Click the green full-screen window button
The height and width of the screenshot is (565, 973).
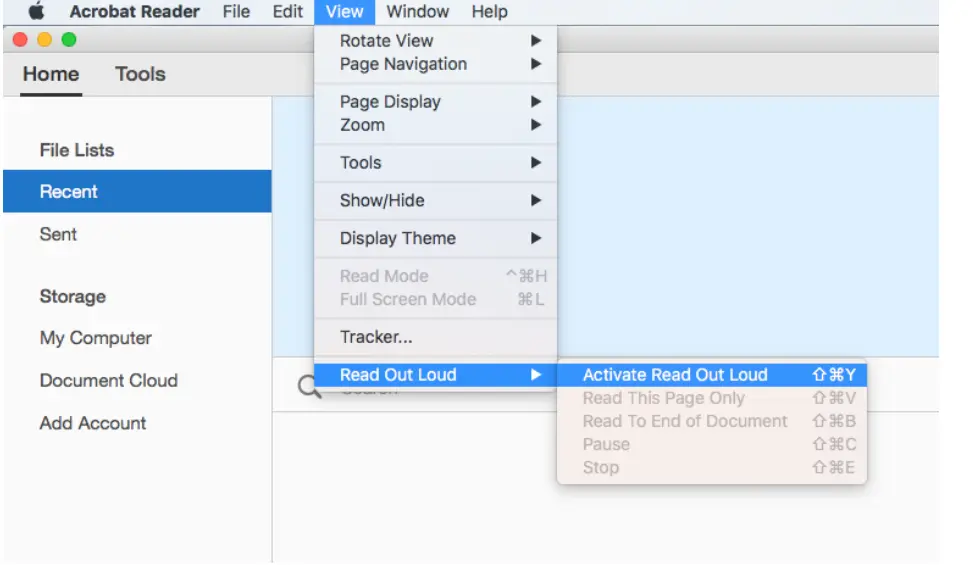[x=69, y=40]
